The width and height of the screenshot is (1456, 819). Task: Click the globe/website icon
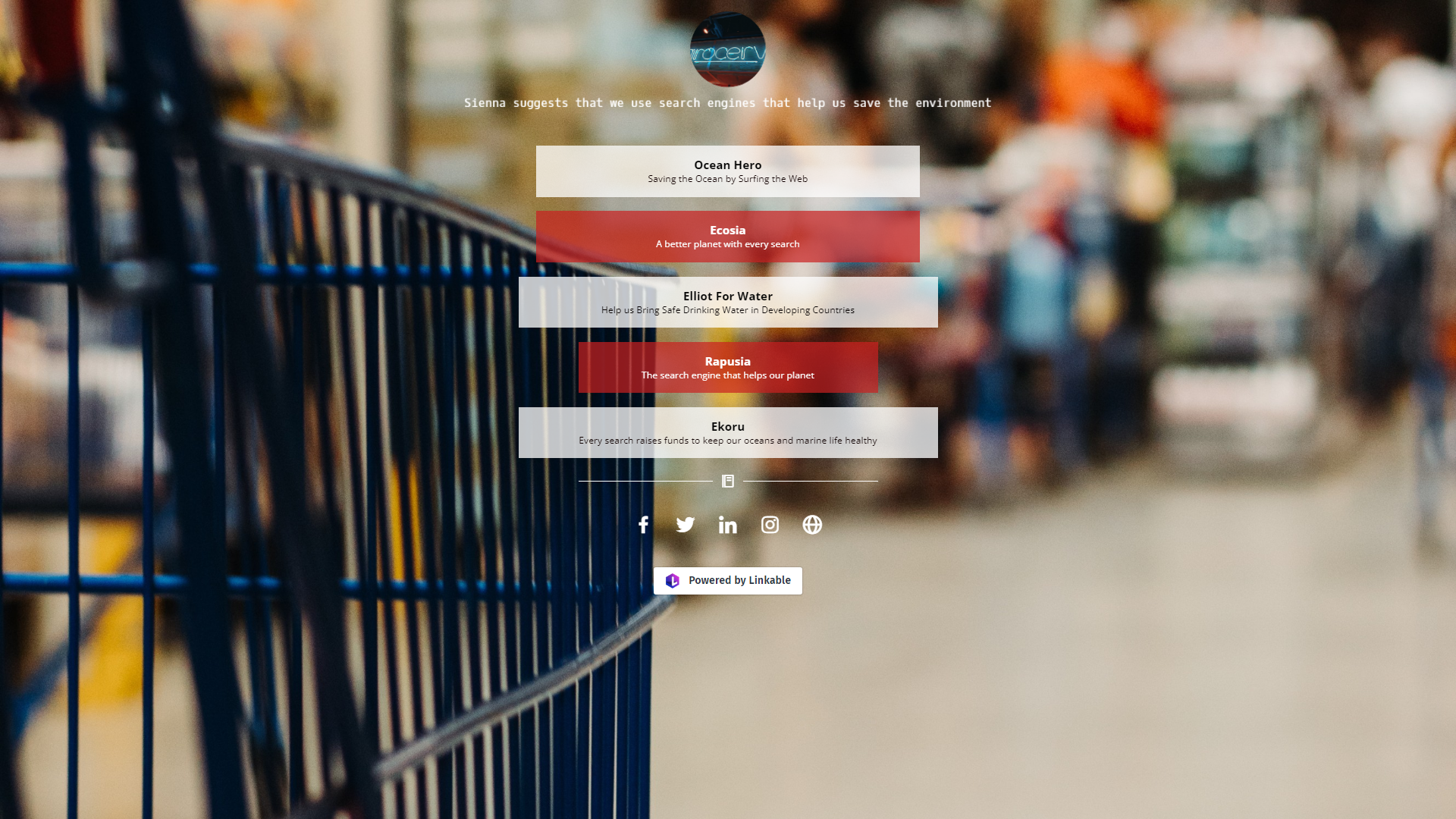pos(812,524)
